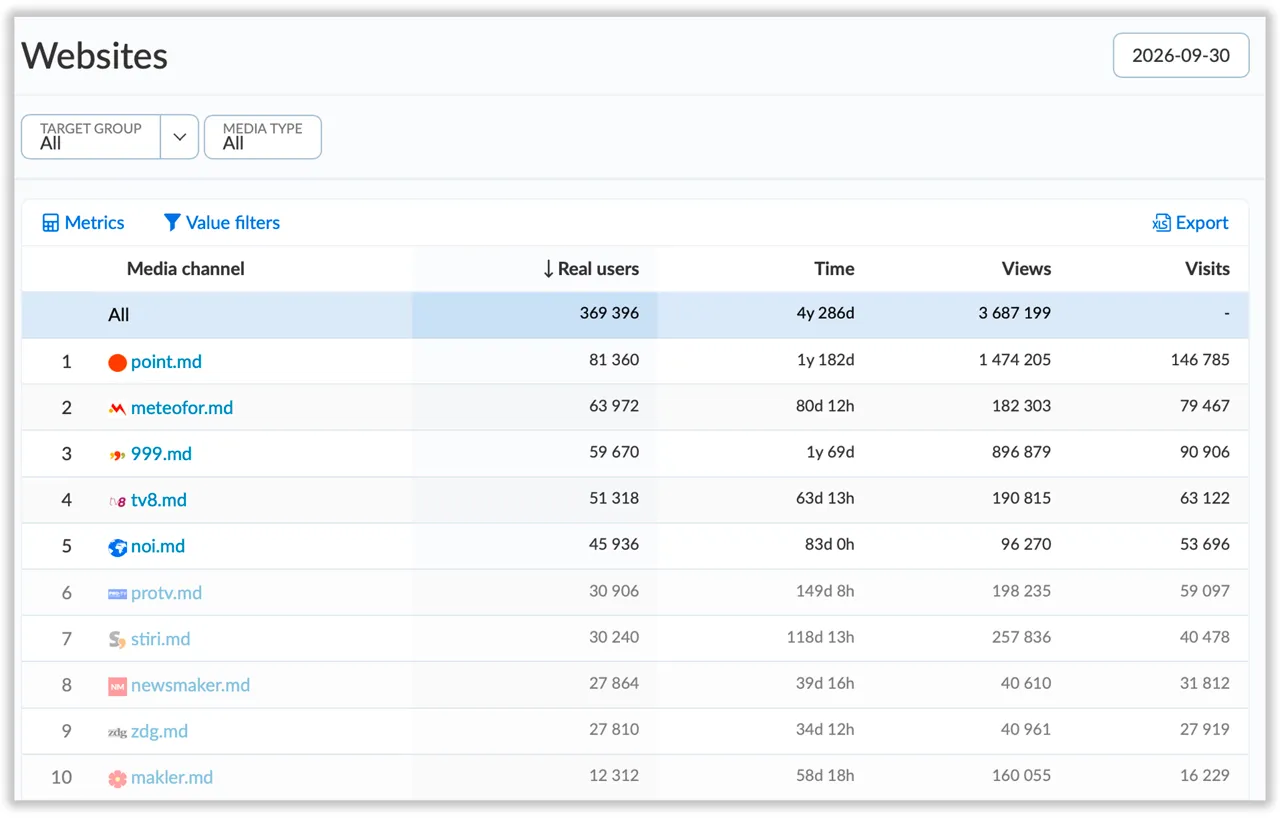Open the 999.md link
The image size is (1280, 831).
pyautogui.click(x=161, y=454)
